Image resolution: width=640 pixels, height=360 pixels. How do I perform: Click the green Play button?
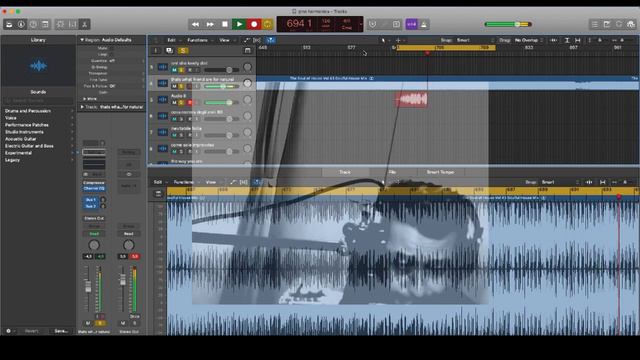239,24
